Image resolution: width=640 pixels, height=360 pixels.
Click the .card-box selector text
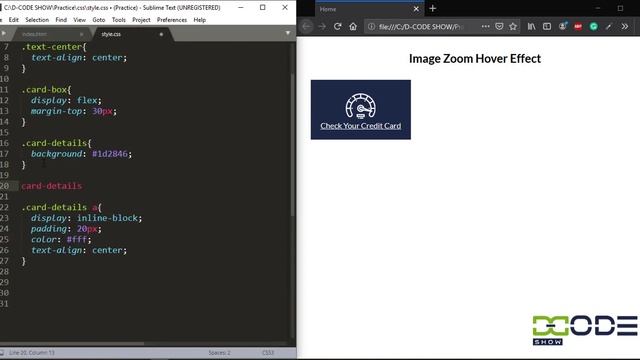point(44,90)
